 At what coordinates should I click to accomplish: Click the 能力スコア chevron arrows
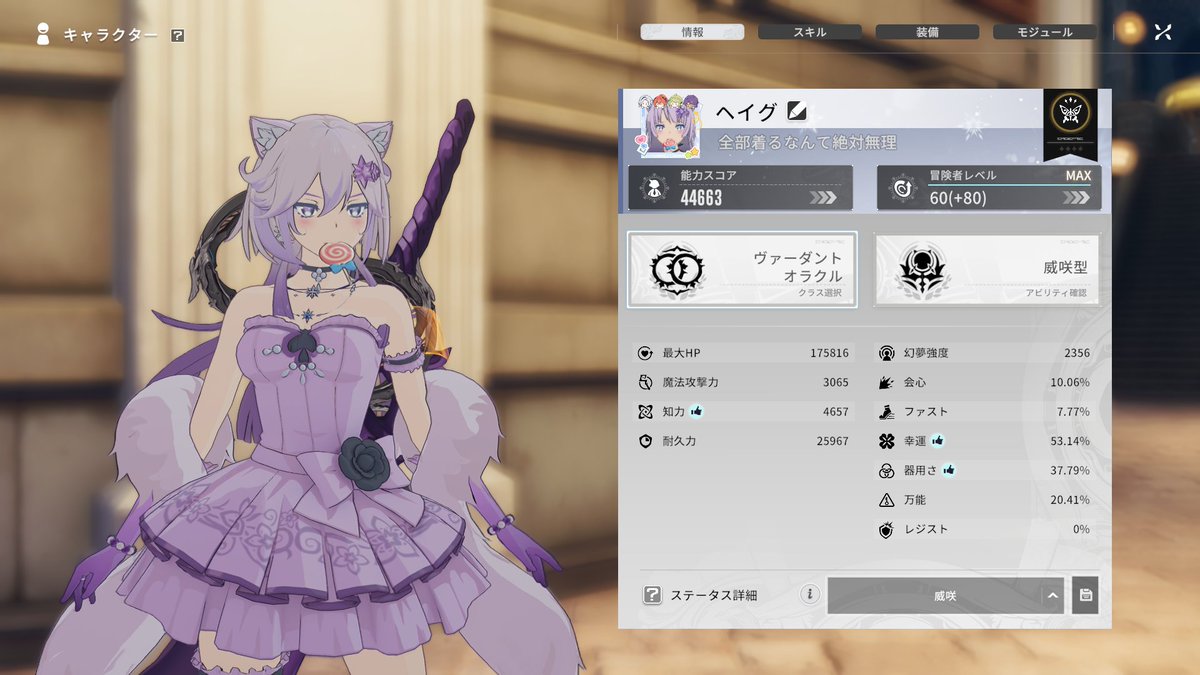click(x=823, y=198)
